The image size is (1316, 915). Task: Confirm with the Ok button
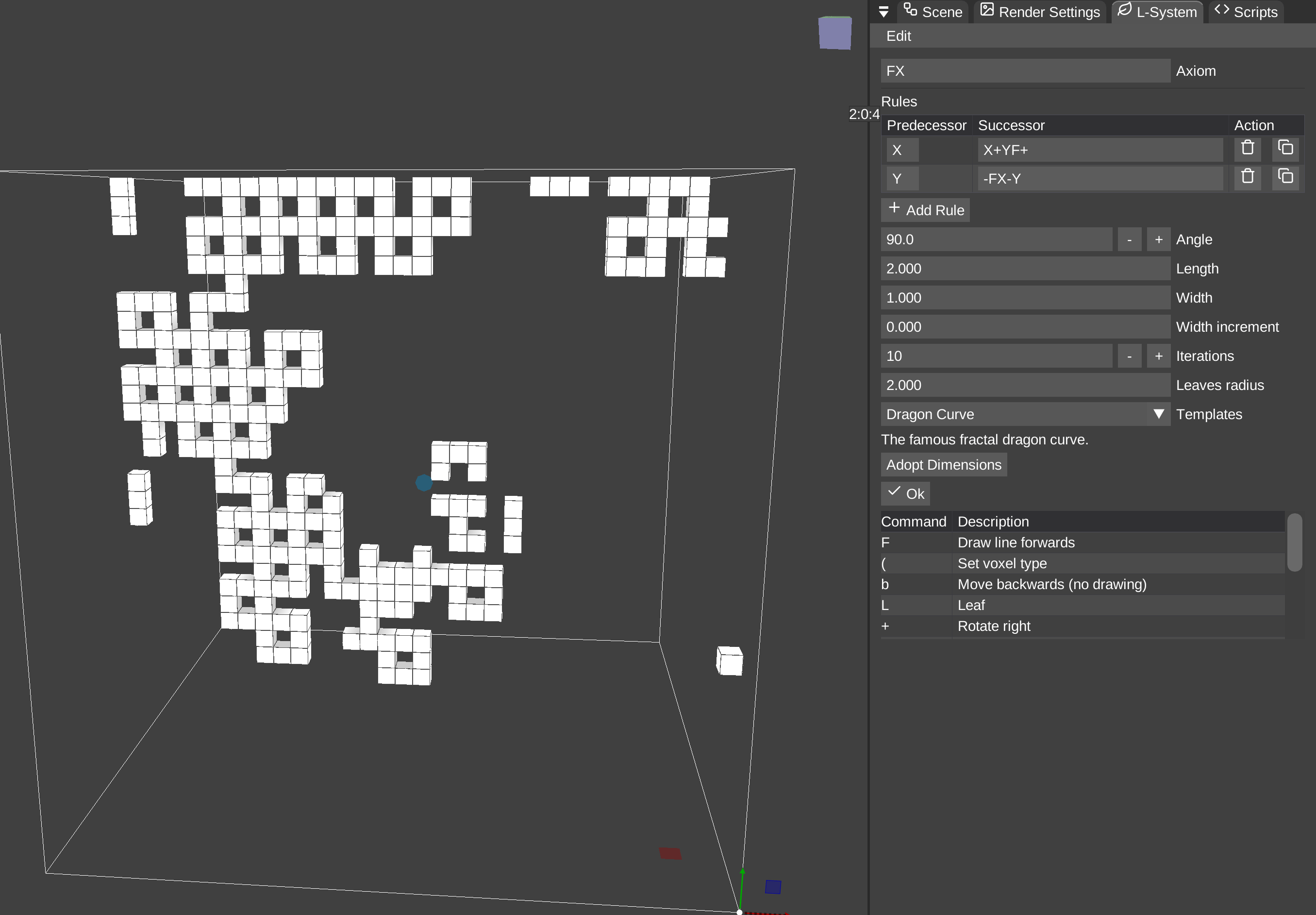tap(905, 494)
